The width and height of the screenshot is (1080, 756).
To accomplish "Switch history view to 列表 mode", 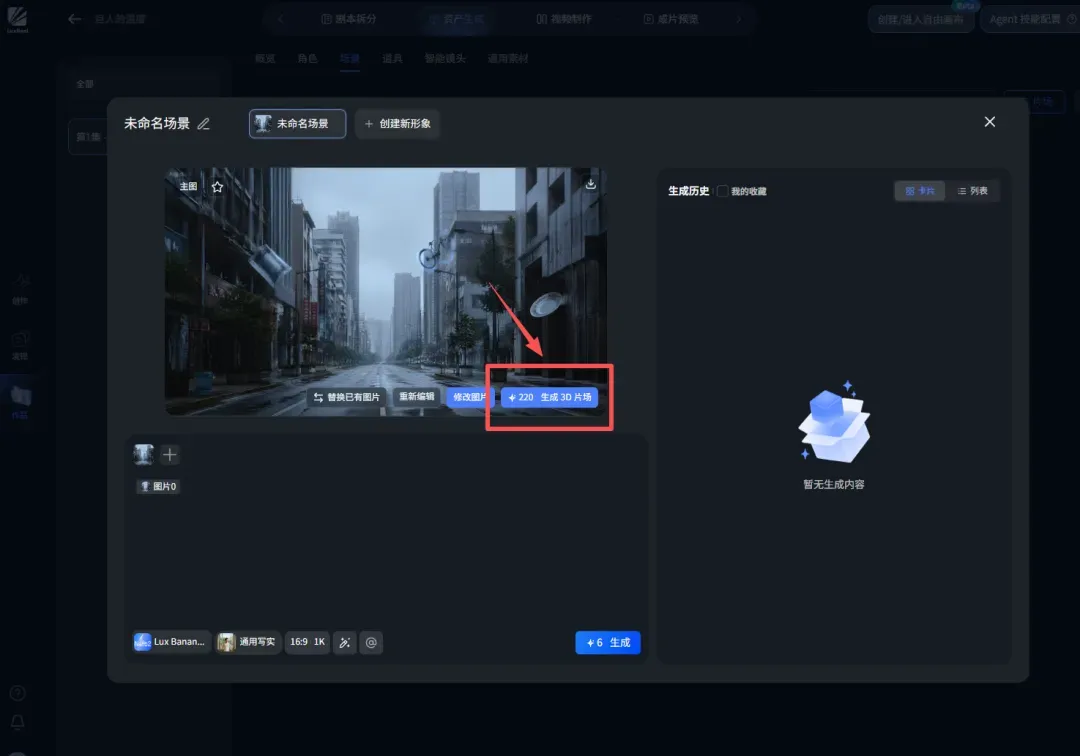I will pos(972,191).
